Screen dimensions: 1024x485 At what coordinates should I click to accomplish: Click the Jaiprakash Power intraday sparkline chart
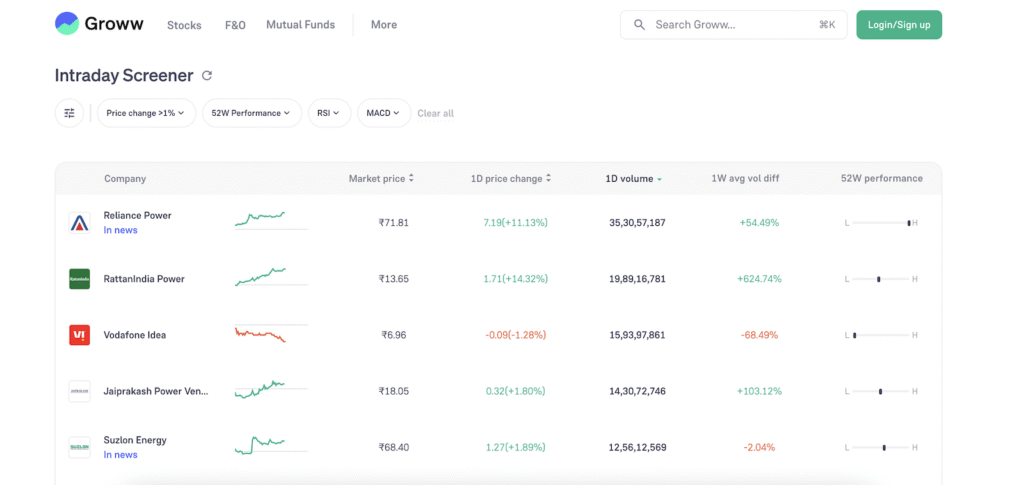[x=271, y=390]
